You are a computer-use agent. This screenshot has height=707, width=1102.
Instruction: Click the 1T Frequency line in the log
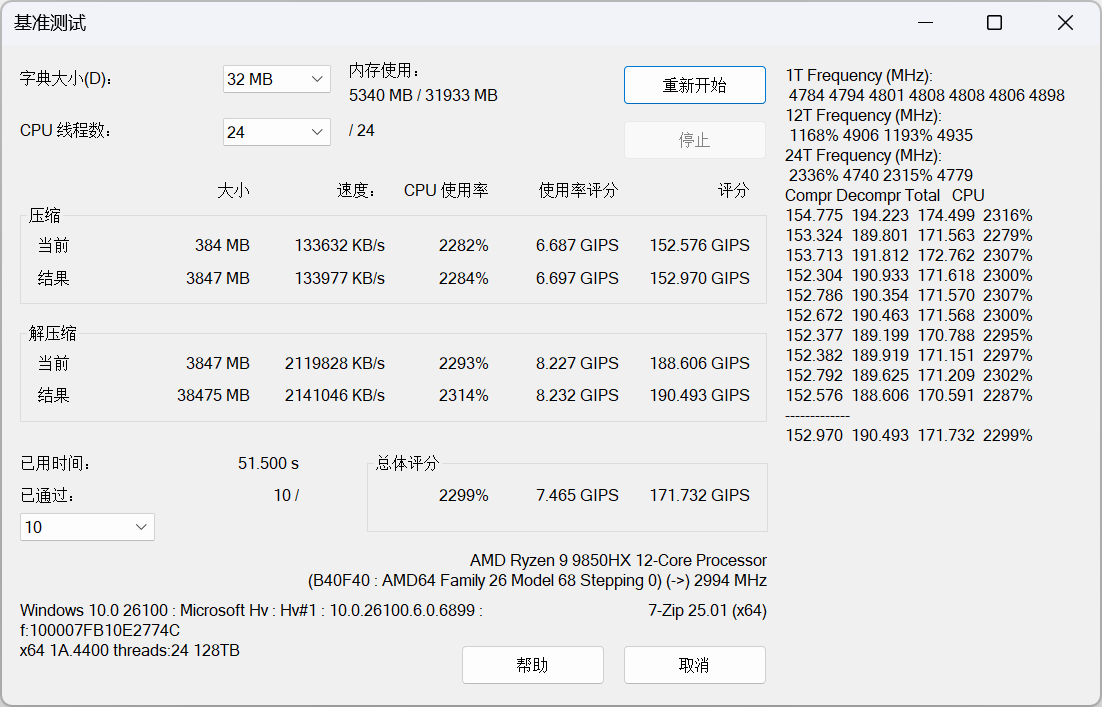(x=859, y=76)
